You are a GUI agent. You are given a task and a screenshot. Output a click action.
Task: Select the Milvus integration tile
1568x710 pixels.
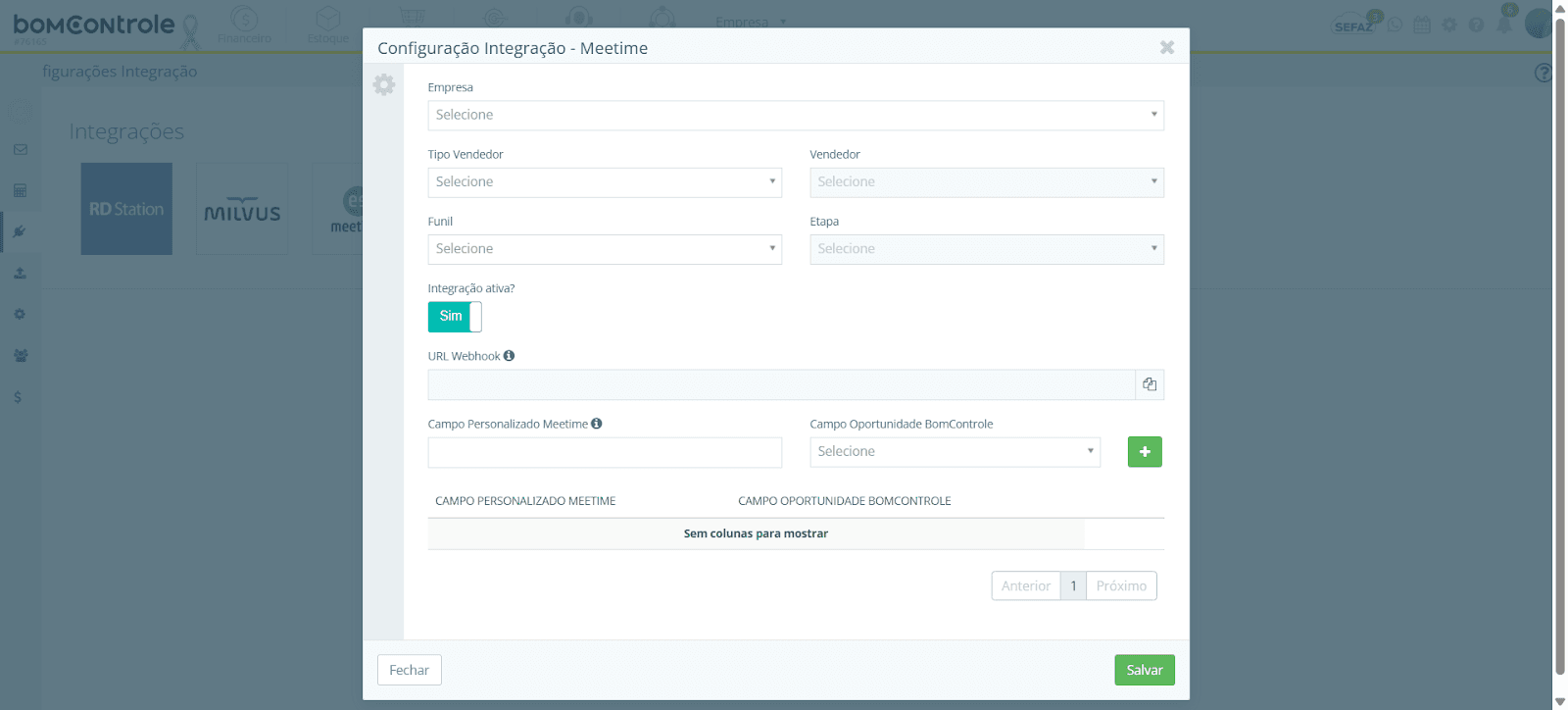click(x=242, y=209)
